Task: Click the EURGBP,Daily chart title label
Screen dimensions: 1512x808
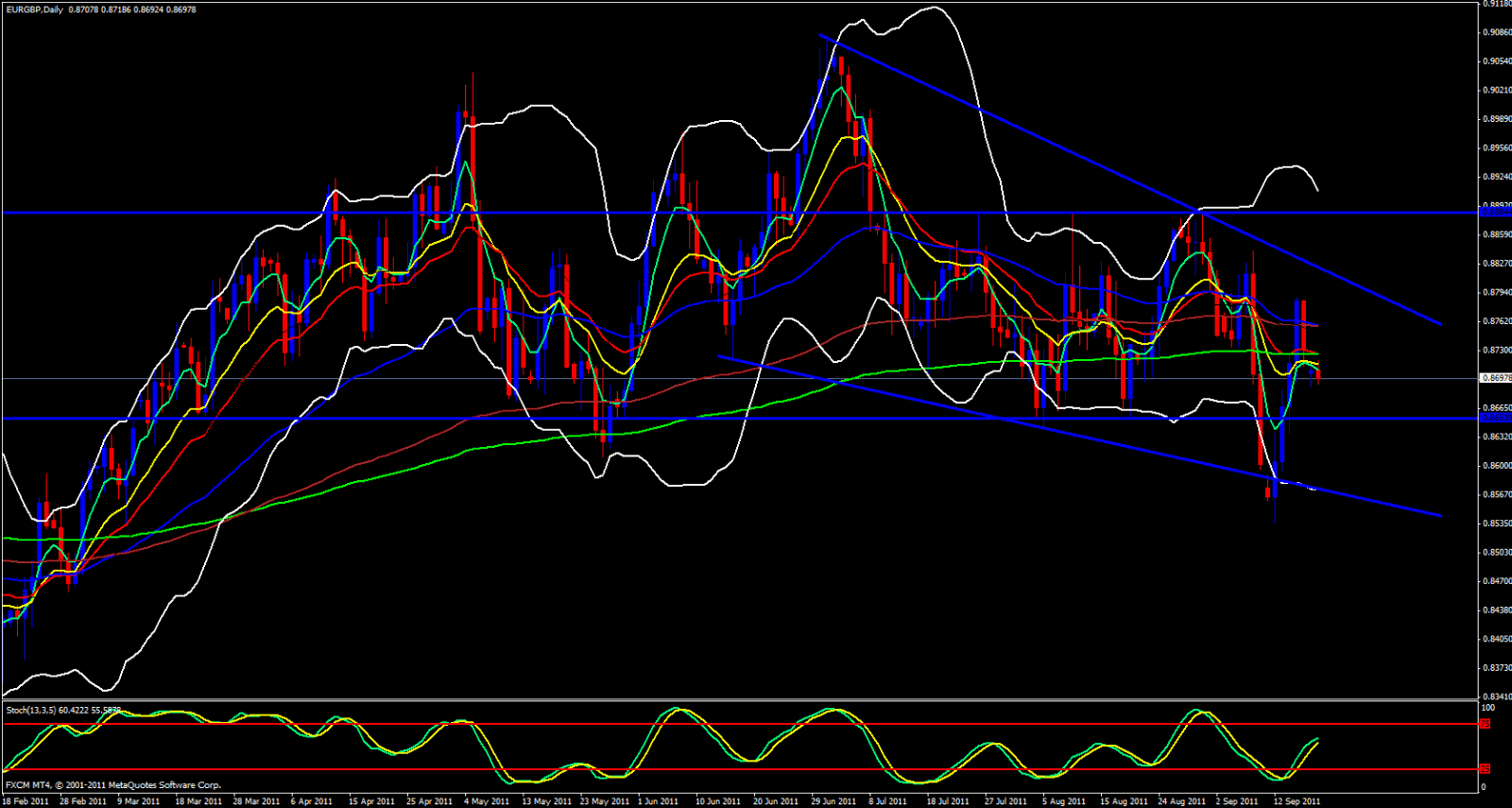Action: coord(34,9)
